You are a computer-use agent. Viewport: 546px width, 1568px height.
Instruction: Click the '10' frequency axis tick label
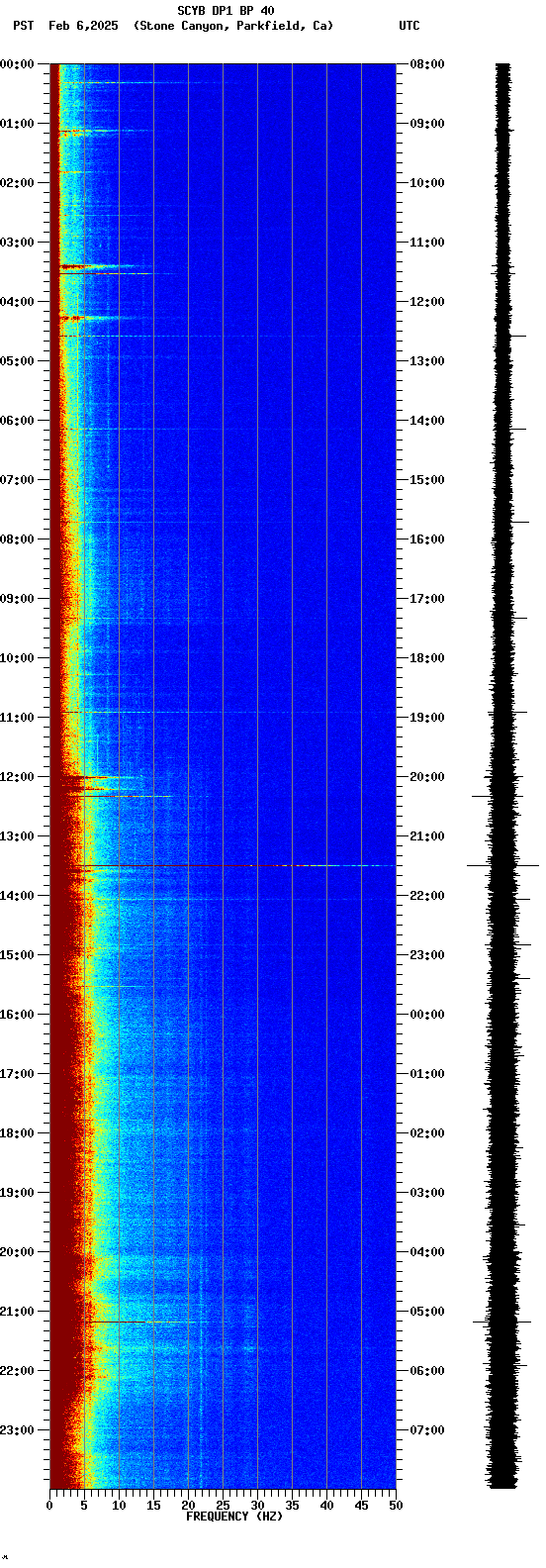tap(119, 1506)
